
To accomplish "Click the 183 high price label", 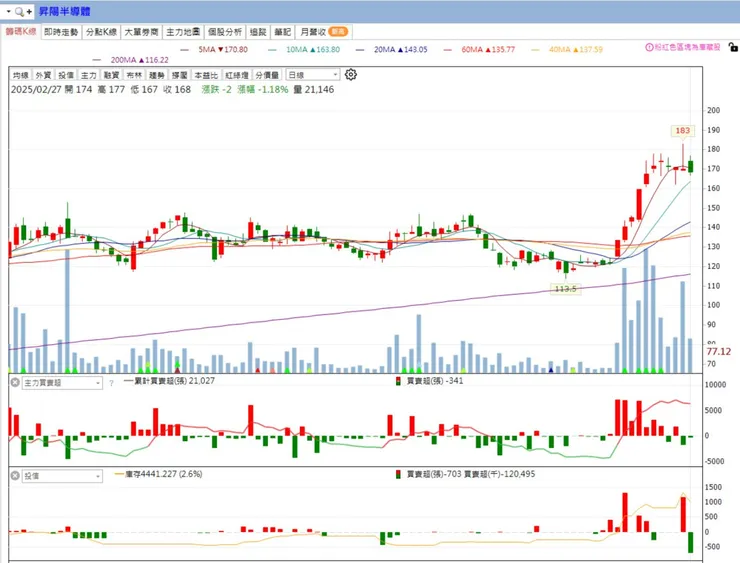I will pyautogui.click(x=682, y=131).
